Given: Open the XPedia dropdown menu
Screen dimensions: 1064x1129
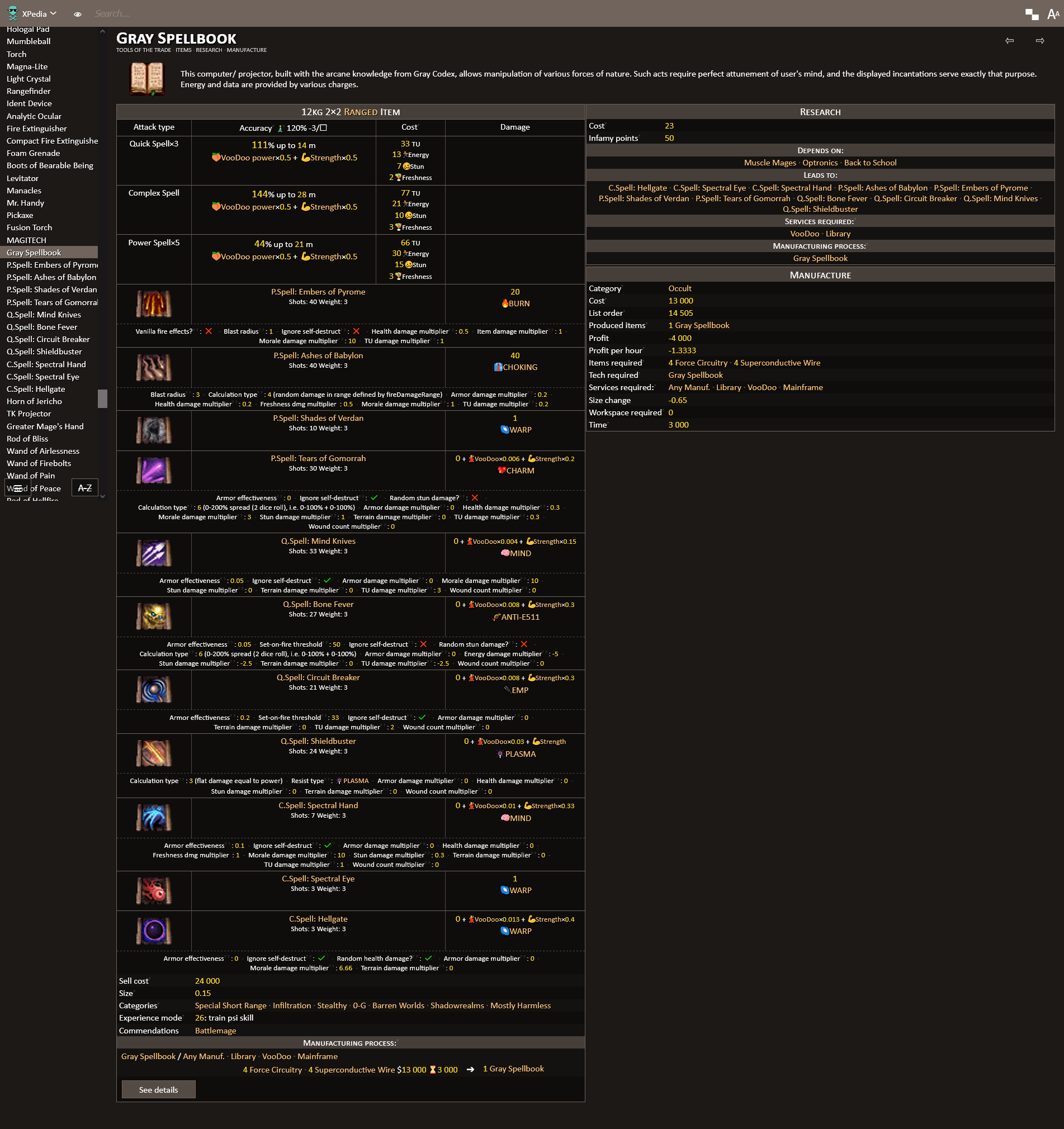Looking at the screenshot, I should pos(40,13).
